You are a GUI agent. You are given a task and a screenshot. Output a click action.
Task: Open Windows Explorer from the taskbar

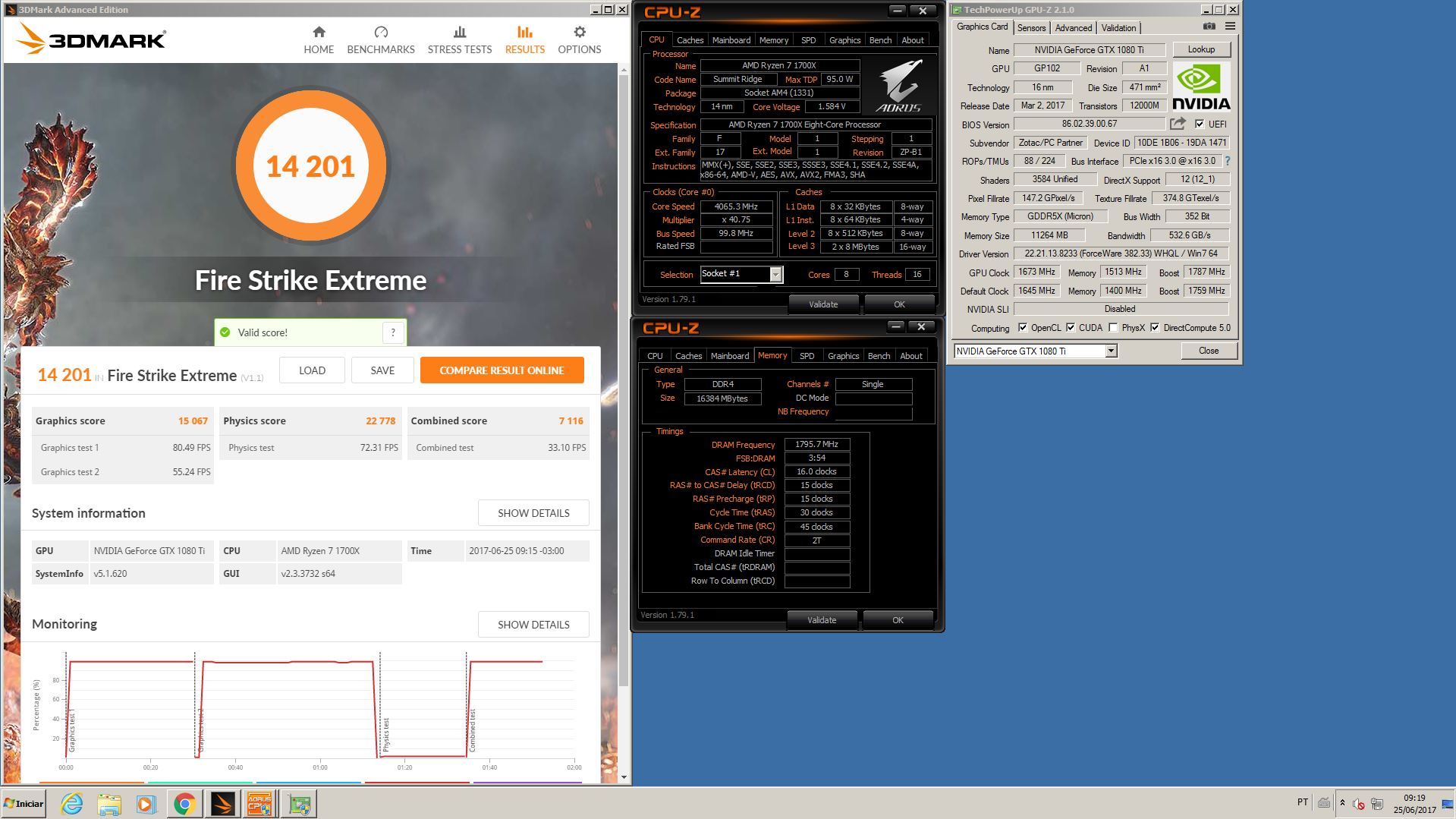(109, 804)
